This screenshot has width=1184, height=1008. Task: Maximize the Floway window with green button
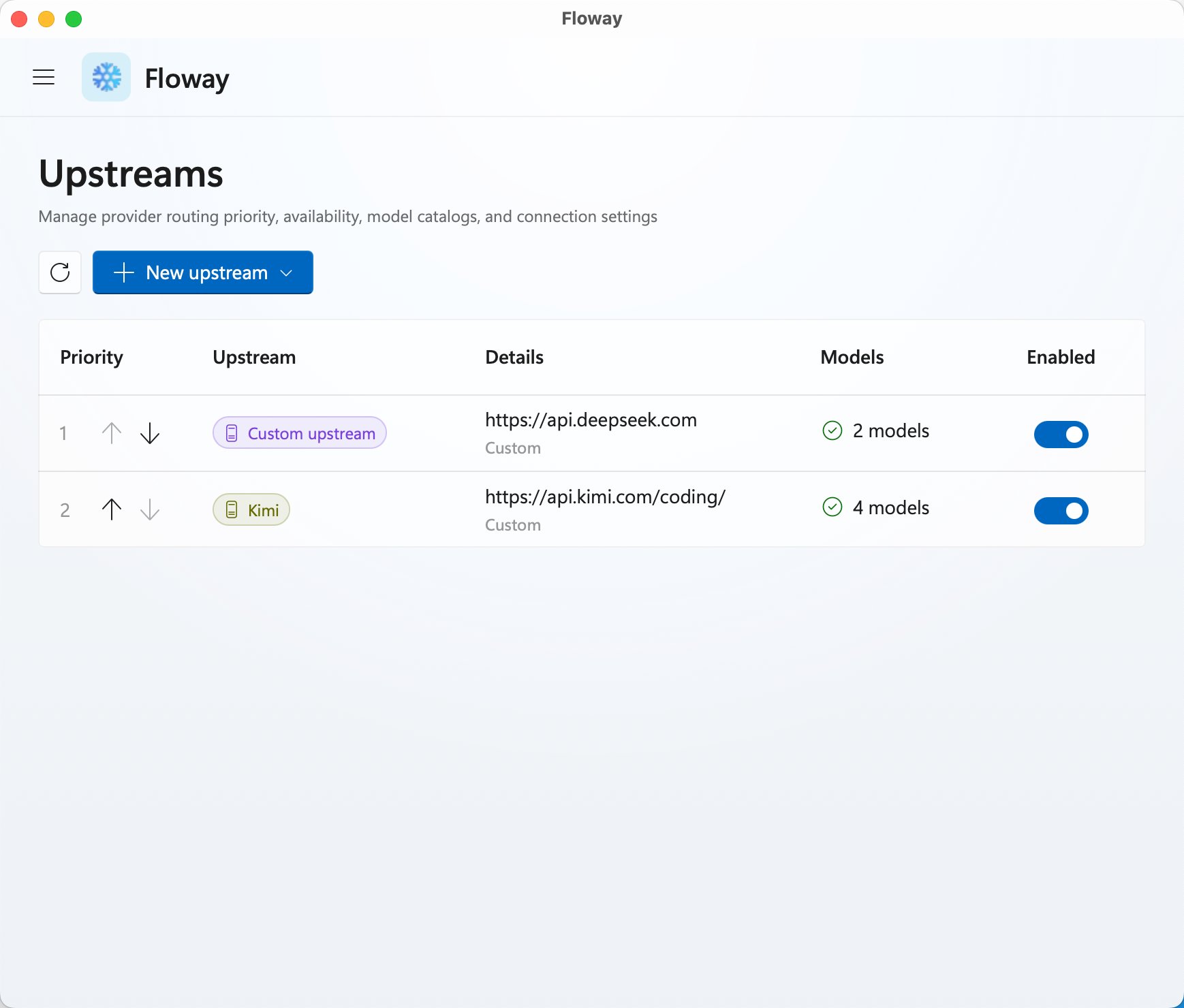[x=74, y=19]
